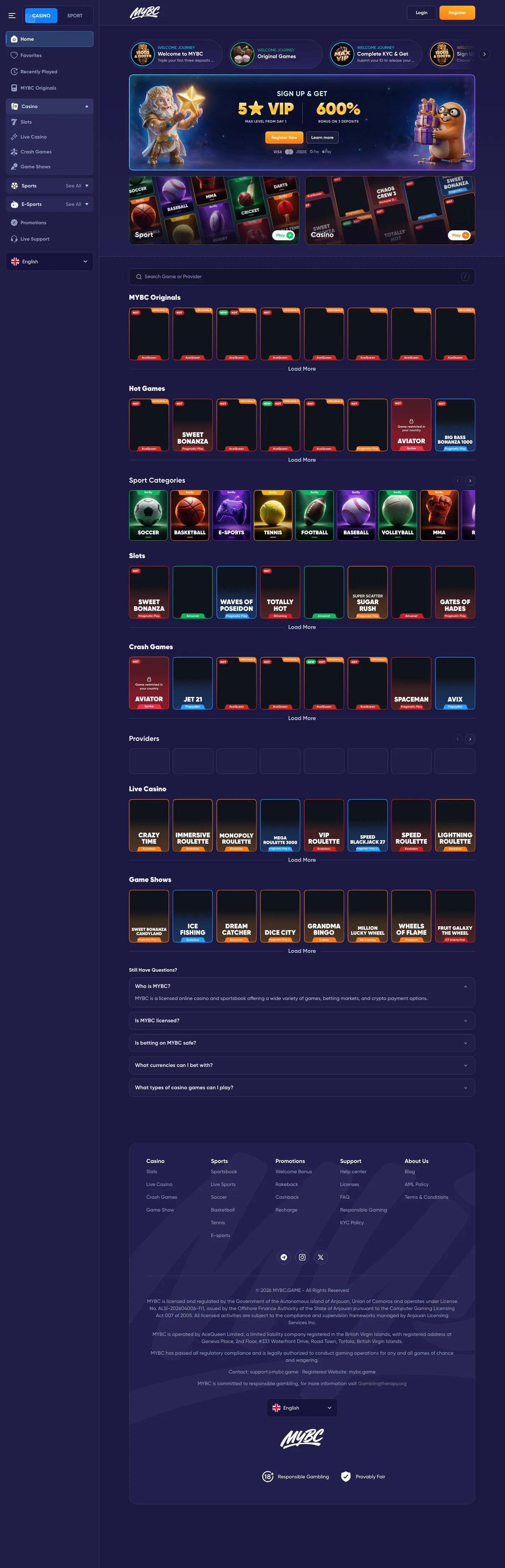Select the Slots icon in the sidebar
Screen dimensions: 505x1568
pyautogui.click(x=14, y=122)
